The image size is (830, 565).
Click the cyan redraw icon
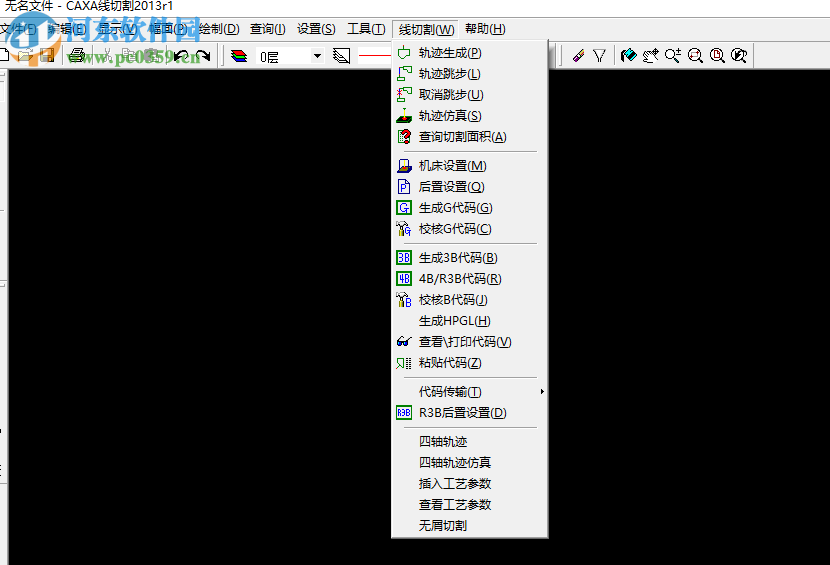pos(628,55)
